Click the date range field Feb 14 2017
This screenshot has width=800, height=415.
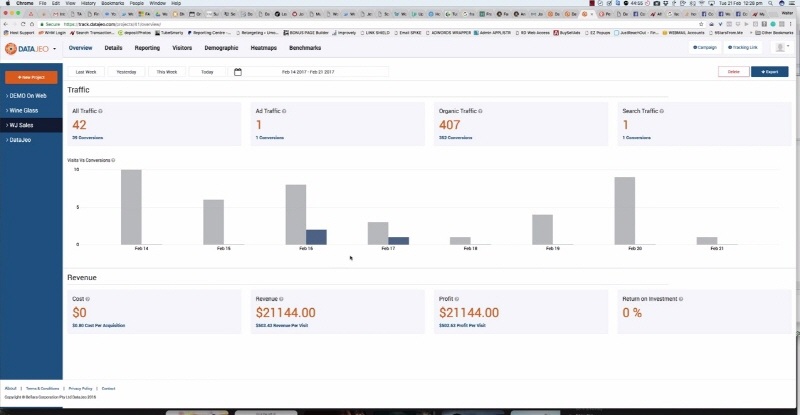click(x=308, y=72)
